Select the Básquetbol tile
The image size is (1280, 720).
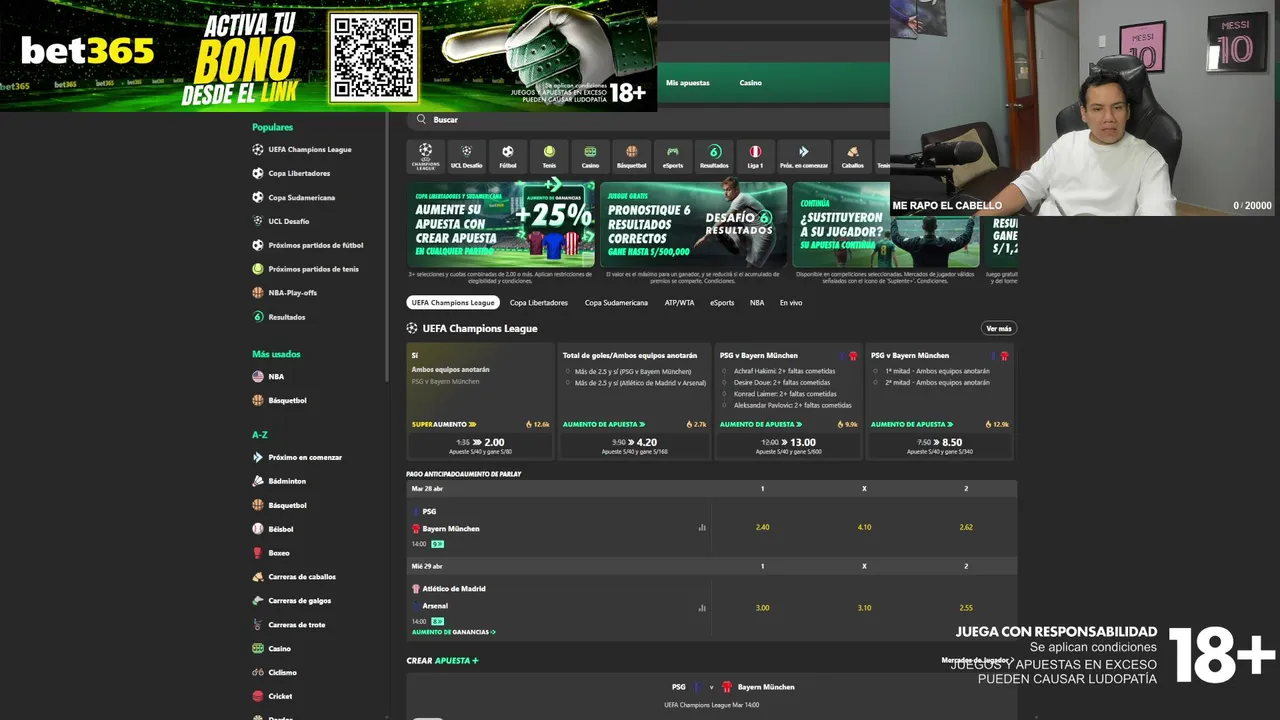pyautogui.click(x=631, y=156)
